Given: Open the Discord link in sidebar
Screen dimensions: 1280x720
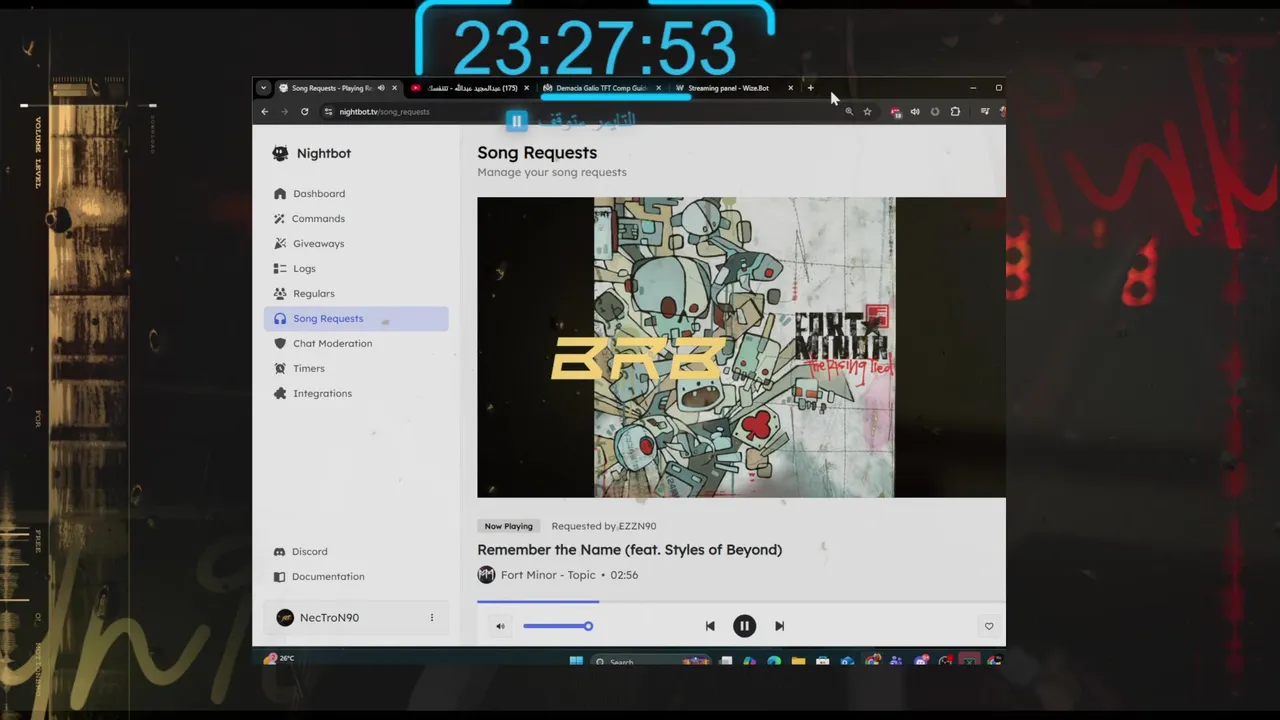Looking at the screenshot, I should coord(356,551).
